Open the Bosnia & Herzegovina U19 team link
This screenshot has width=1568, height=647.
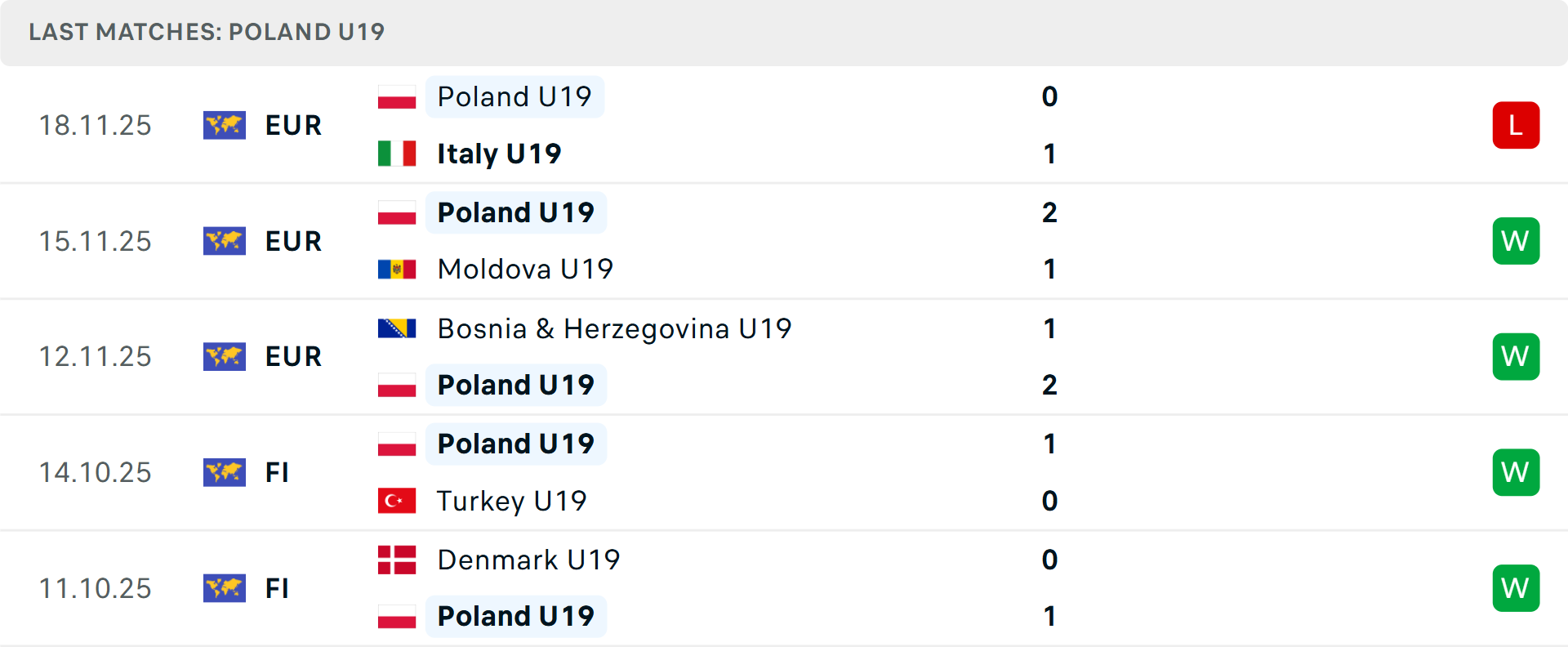(614, 328)
